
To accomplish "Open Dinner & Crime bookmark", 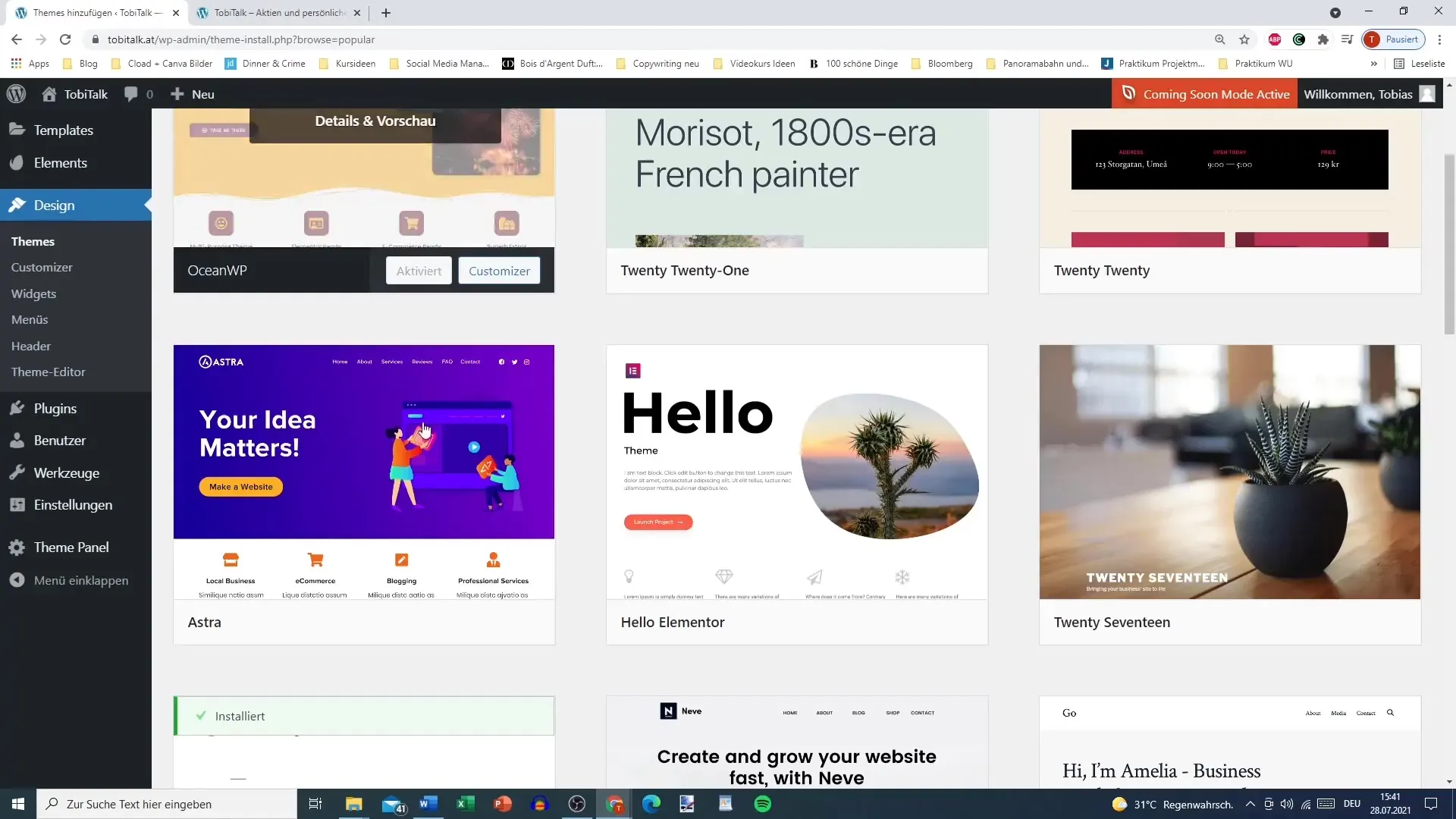I will (265, 64).
